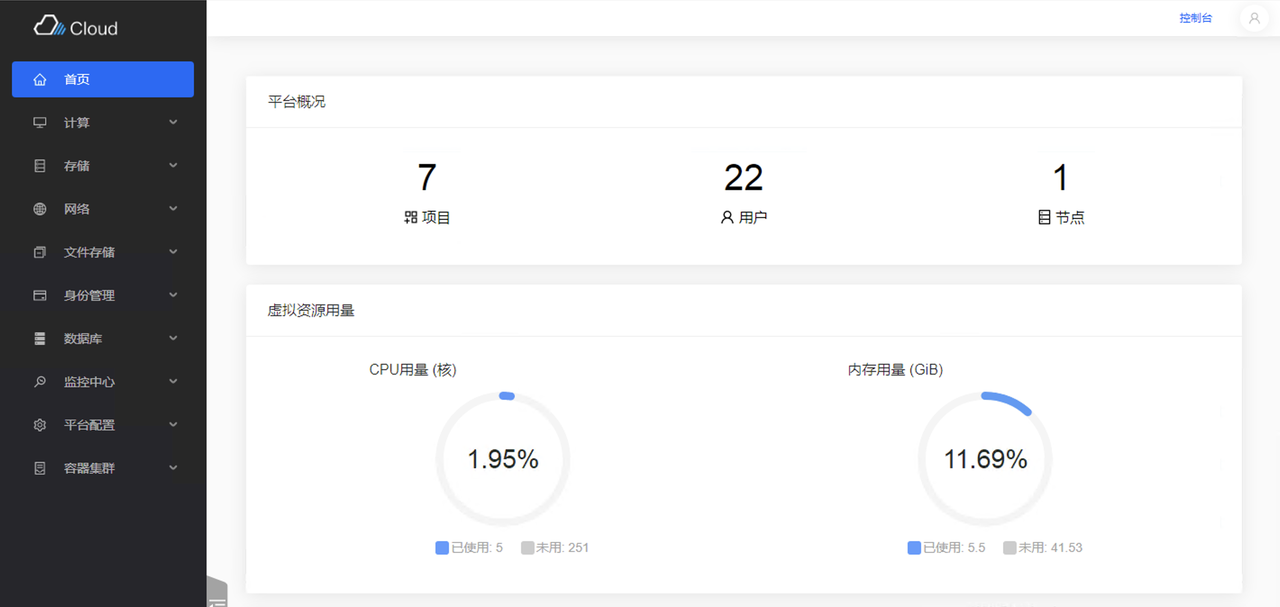Select the 监控中心 (Monitoring) magnifier icon
The width and height of the screenshot is (1280, 607).
pyautogui.click(x=39, y=381)
